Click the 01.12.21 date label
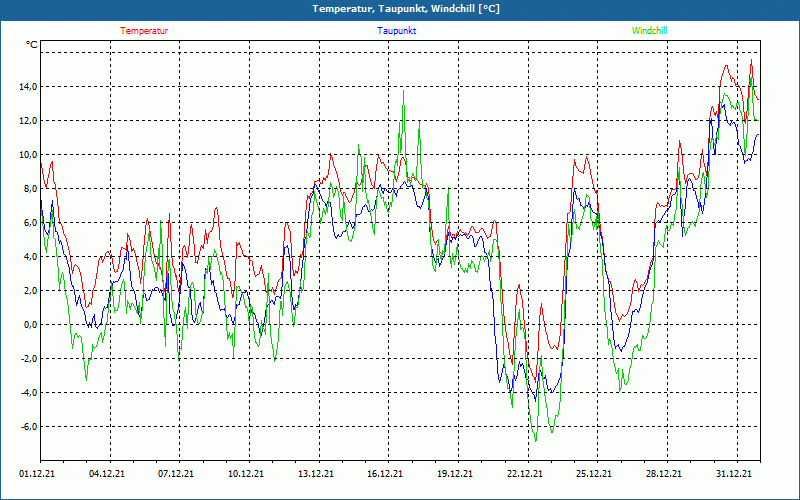Image resolution: width=800 pixels, height=500 pixels. coord(37,474)
